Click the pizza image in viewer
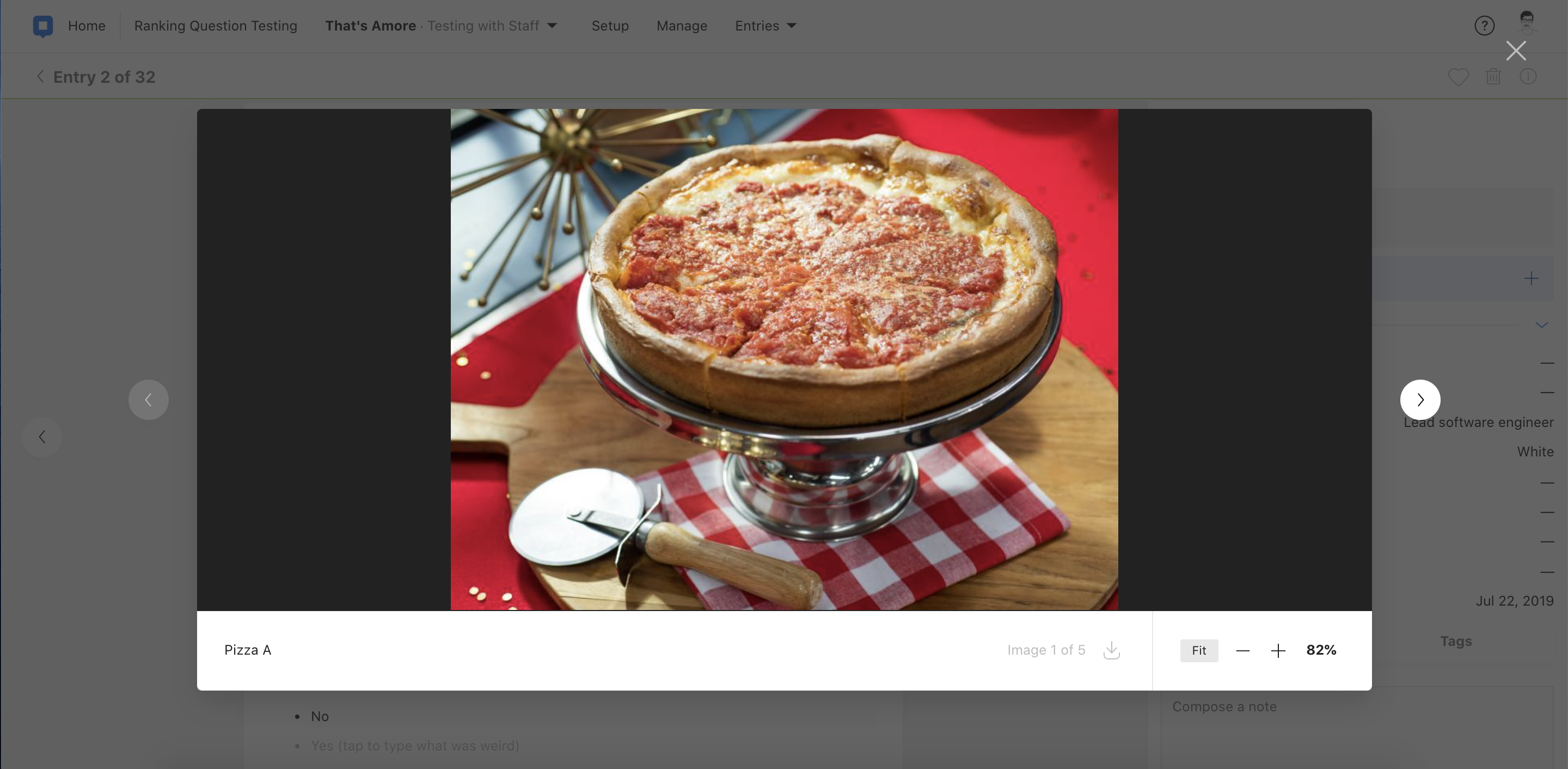Screen dimensions: 1568x769 784,359
